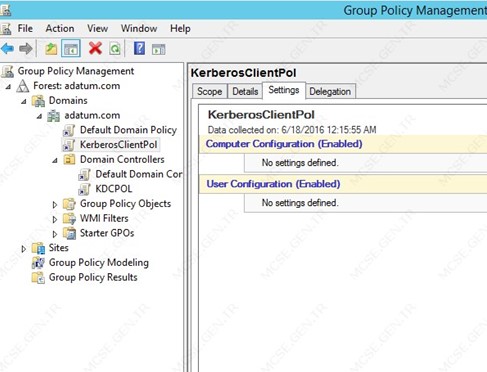487x372 pixels.
Task: Select the KerberosClientPol tree item
Action: click(118, 145)
